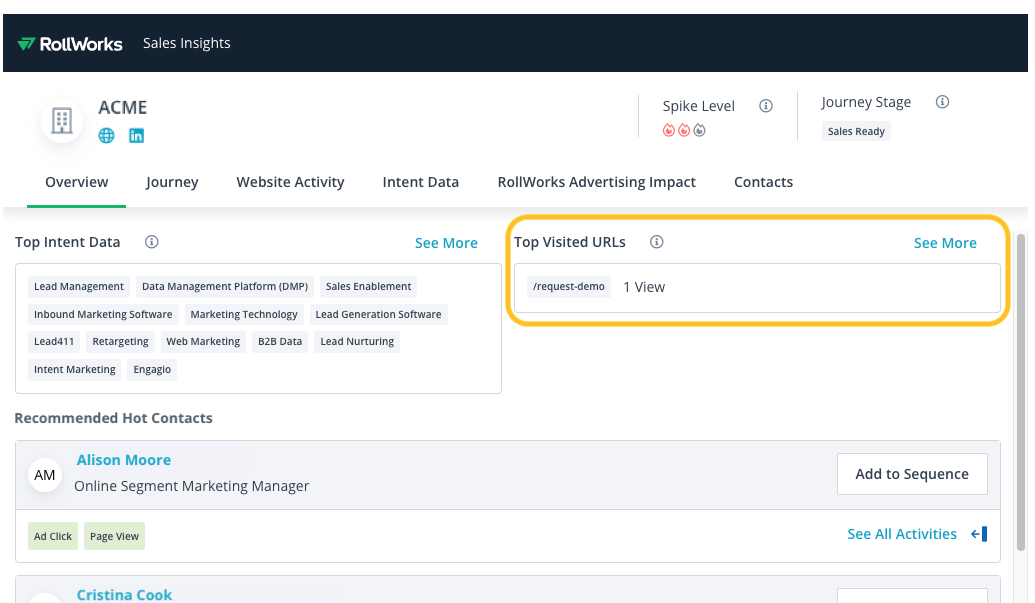Click the 1 View count text
Image resolution: width=1035 pixels, height=603 pixels.
point(644,287)
